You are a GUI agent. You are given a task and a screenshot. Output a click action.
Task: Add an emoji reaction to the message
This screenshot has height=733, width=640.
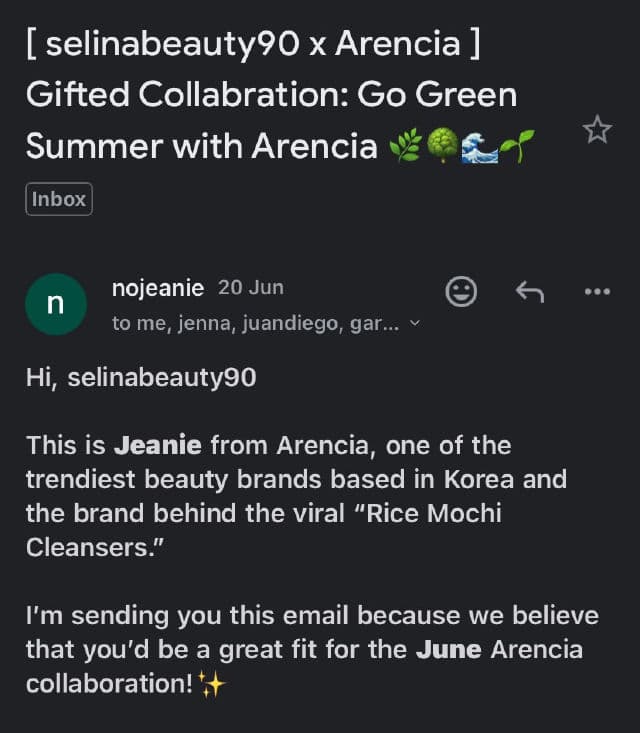click(460, 292)
